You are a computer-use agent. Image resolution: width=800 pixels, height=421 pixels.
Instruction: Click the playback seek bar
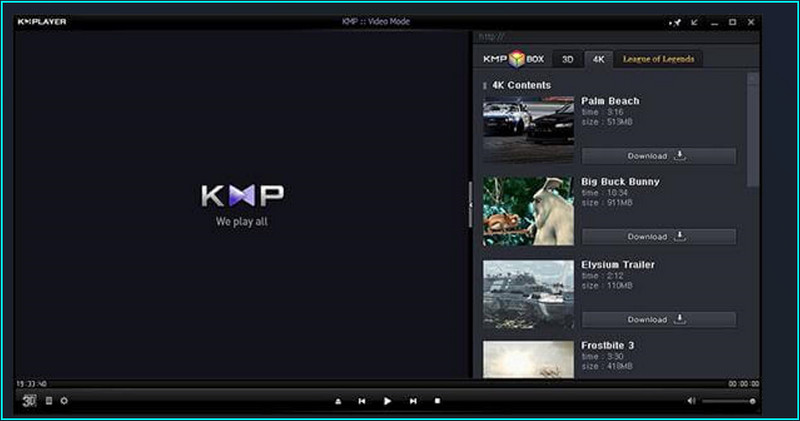click(x=388, y=384)
